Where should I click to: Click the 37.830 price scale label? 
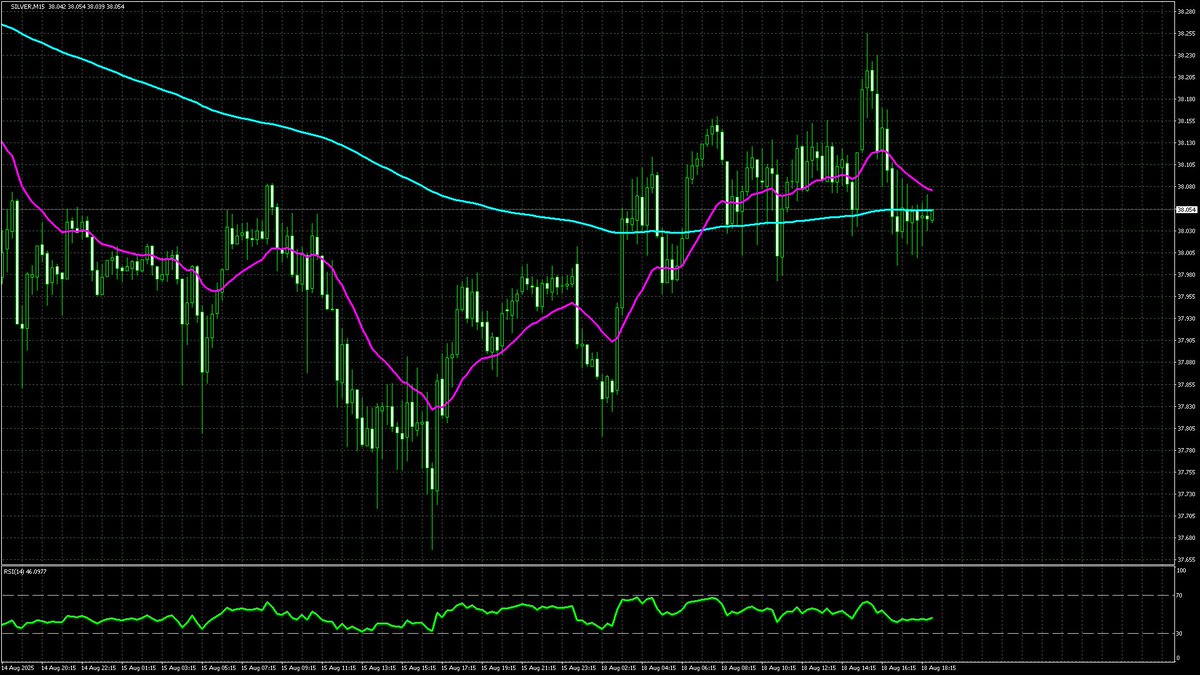[x=1186, y=407]
